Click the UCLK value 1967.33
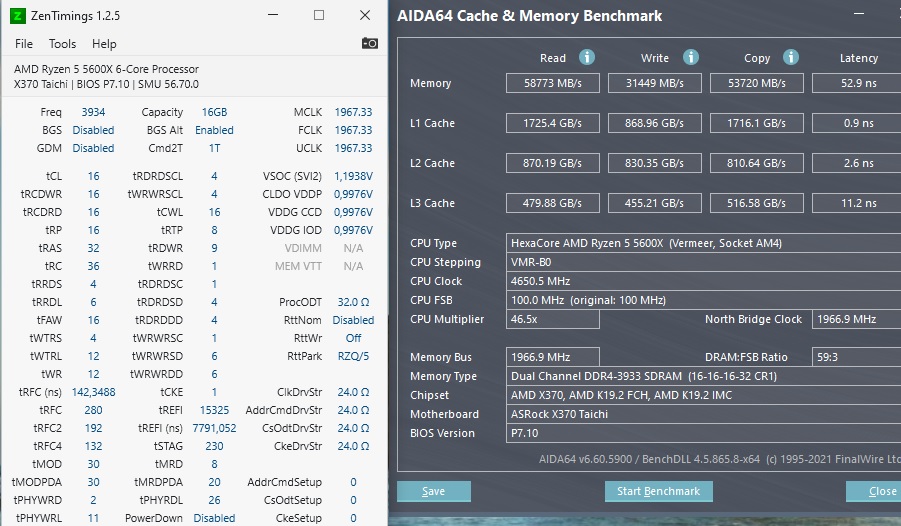The height and width of the screenshot is (526, 901). [x=353, y=148]
